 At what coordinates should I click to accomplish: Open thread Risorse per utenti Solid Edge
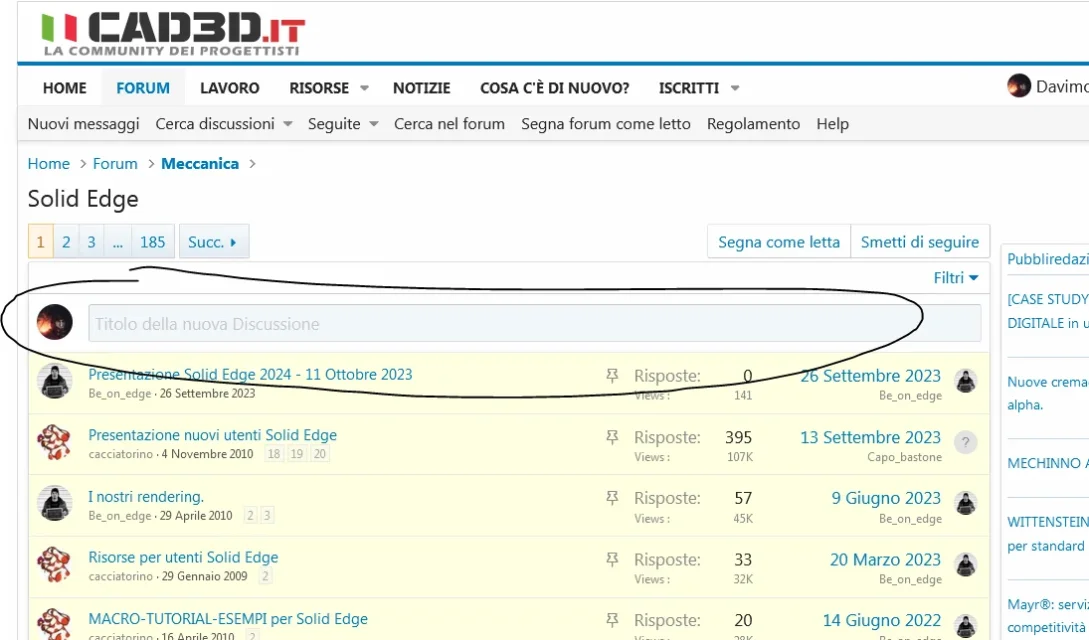coord(183,557)
